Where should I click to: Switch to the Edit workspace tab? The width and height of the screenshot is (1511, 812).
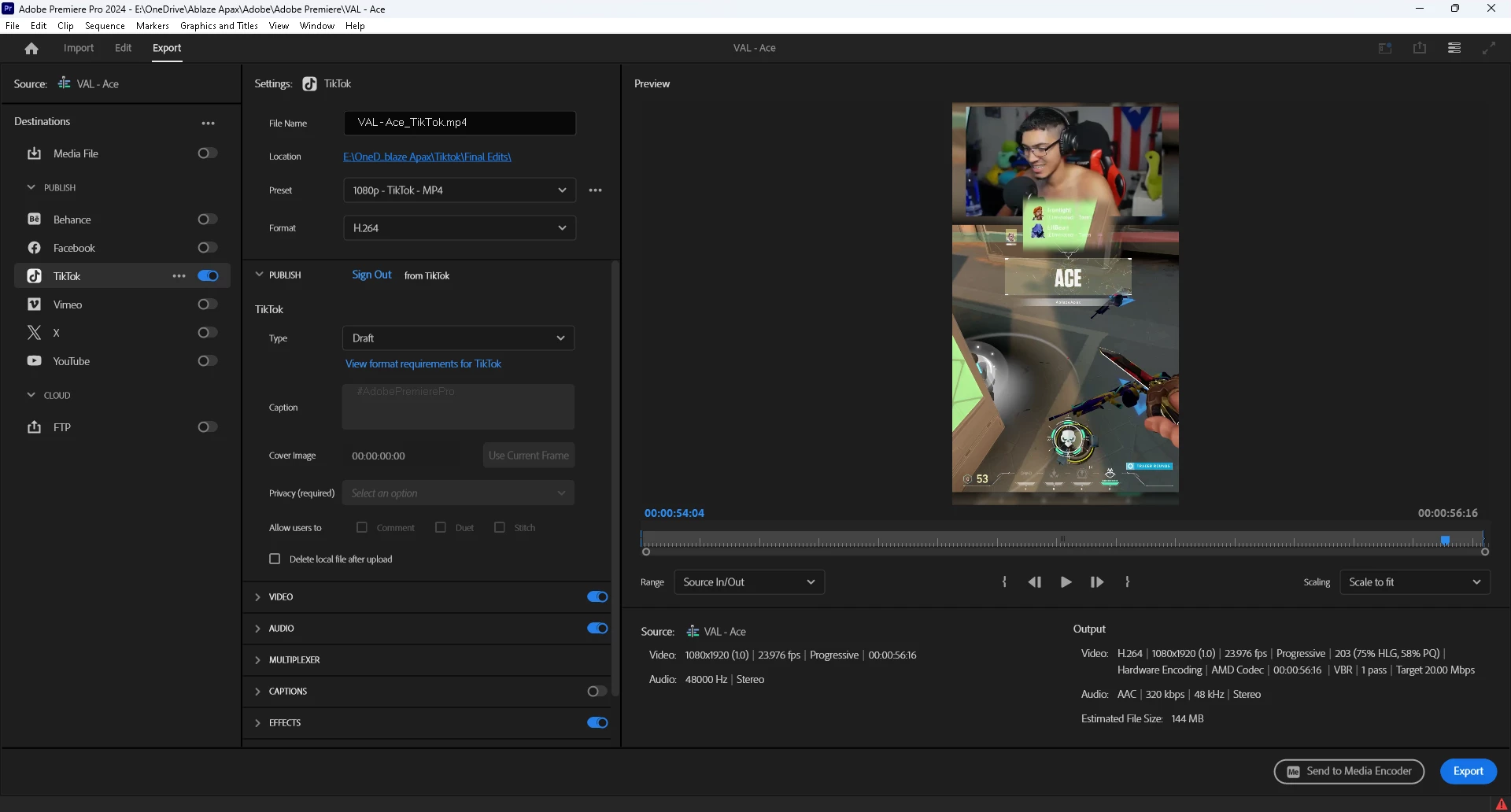pyautogui.click(x=124, y=48)
